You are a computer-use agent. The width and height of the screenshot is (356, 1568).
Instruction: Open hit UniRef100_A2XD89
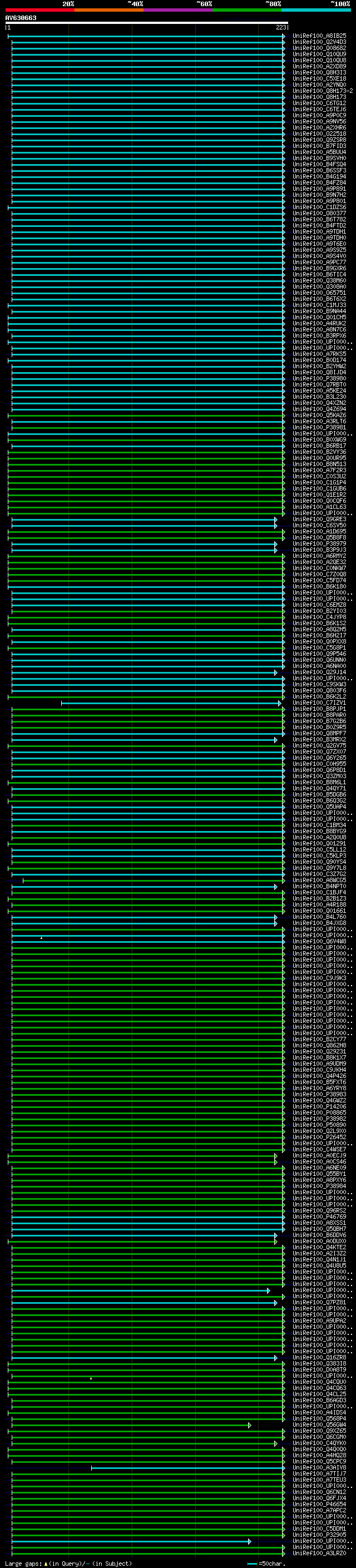pyautogui.click(x=319, y=66)
